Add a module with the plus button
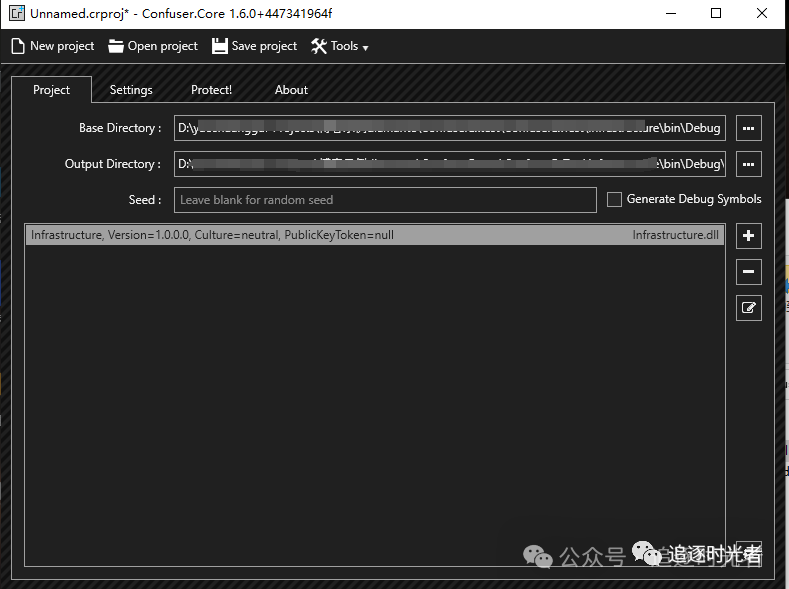 pyautogui.click(x=748, y=236)
